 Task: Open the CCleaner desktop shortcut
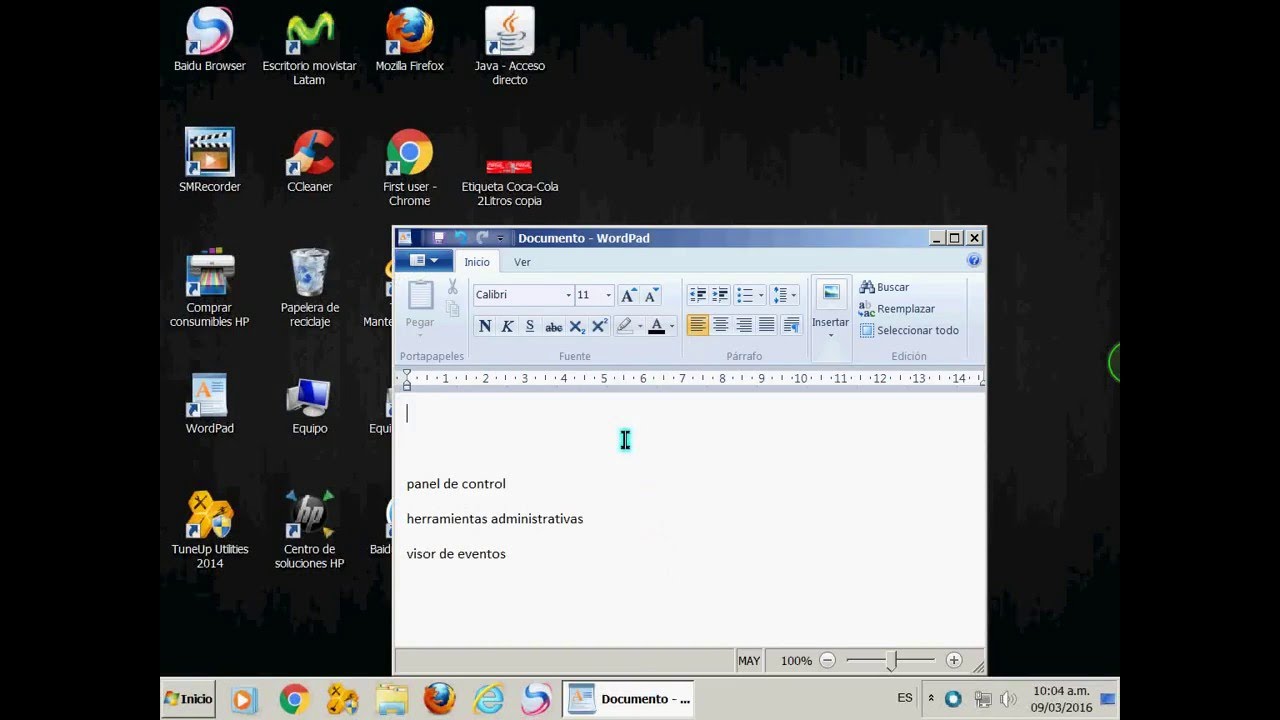(x=310, y=162)
